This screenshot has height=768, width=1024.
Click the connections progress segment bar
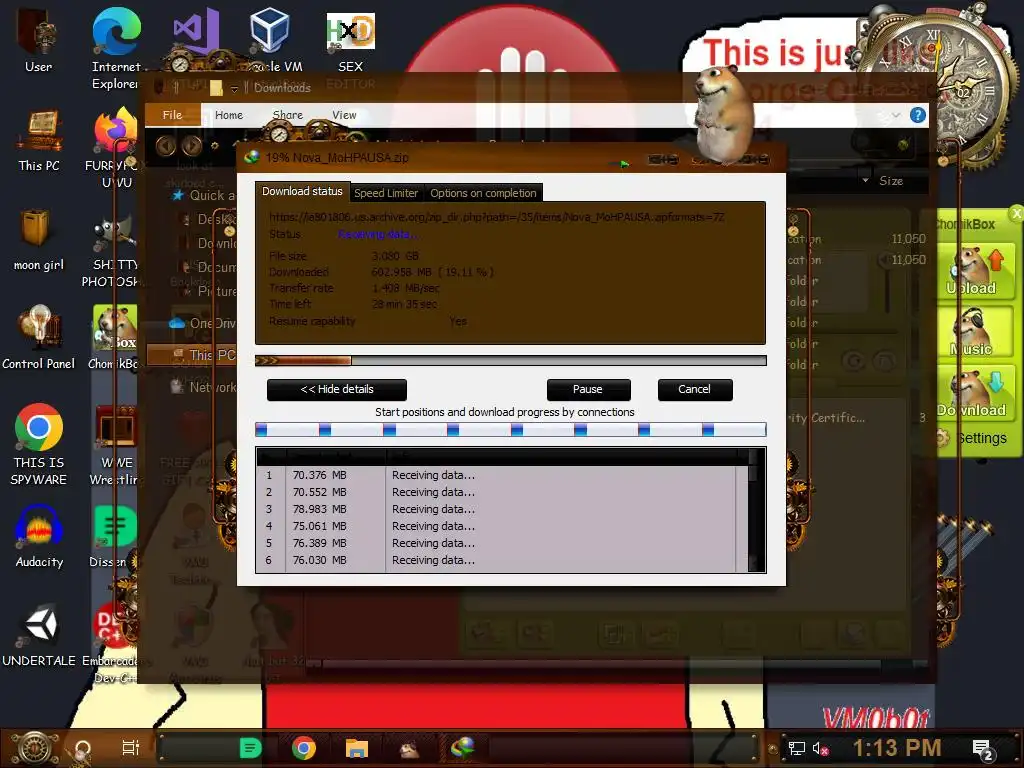point(511,429)
